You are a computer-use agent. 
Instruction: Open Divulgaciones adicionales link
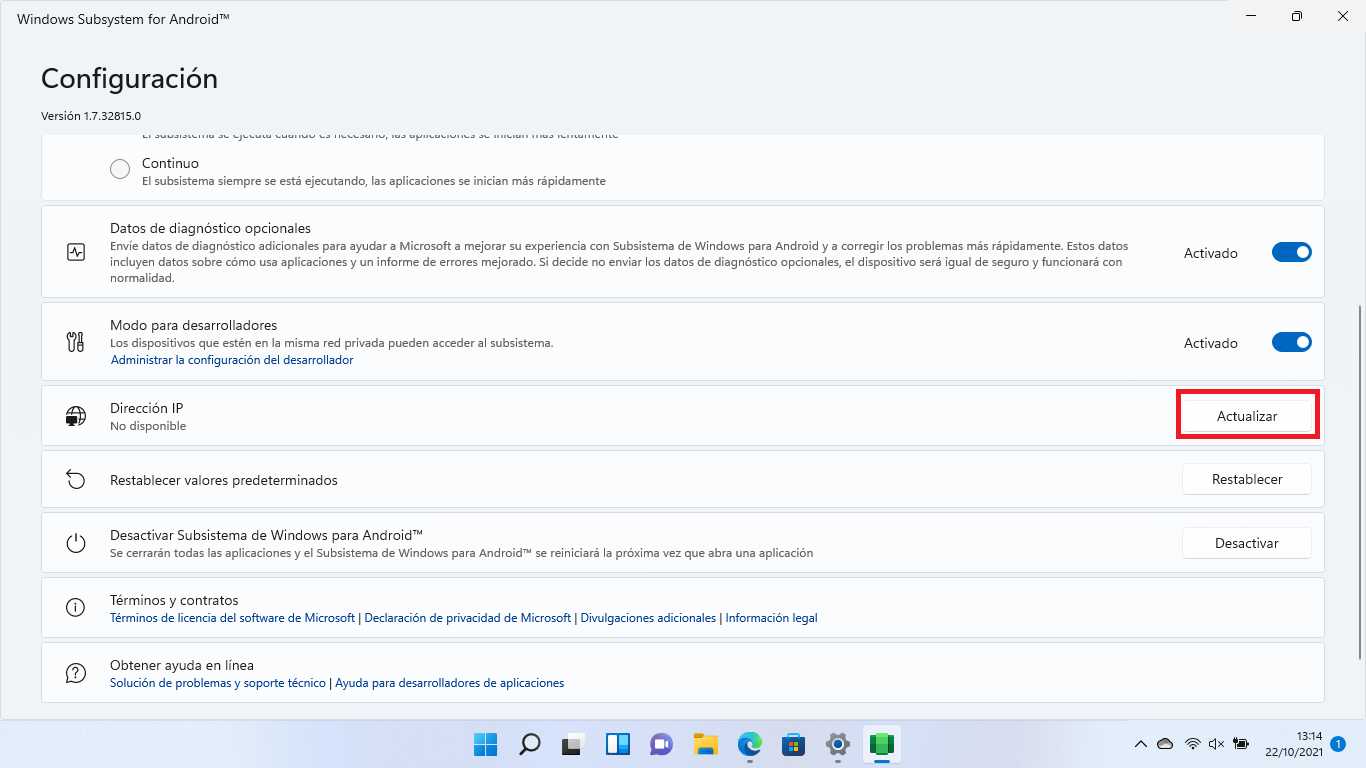(x=648, y=618)
